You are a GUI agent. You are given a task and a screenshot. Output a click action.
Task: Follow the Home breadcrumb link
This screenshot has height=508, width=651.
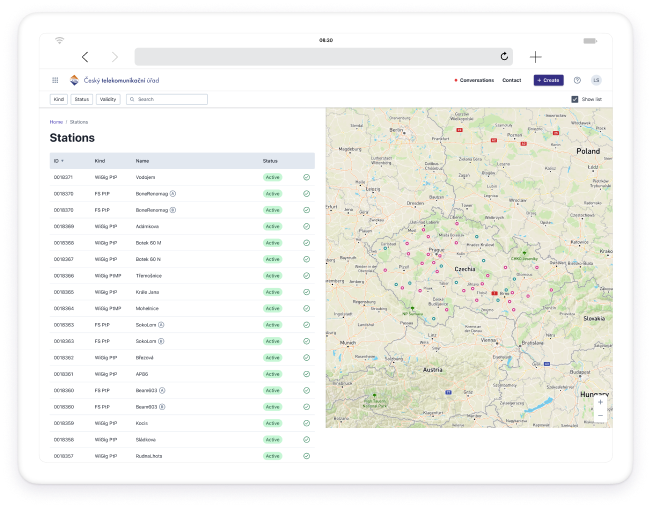56,122
